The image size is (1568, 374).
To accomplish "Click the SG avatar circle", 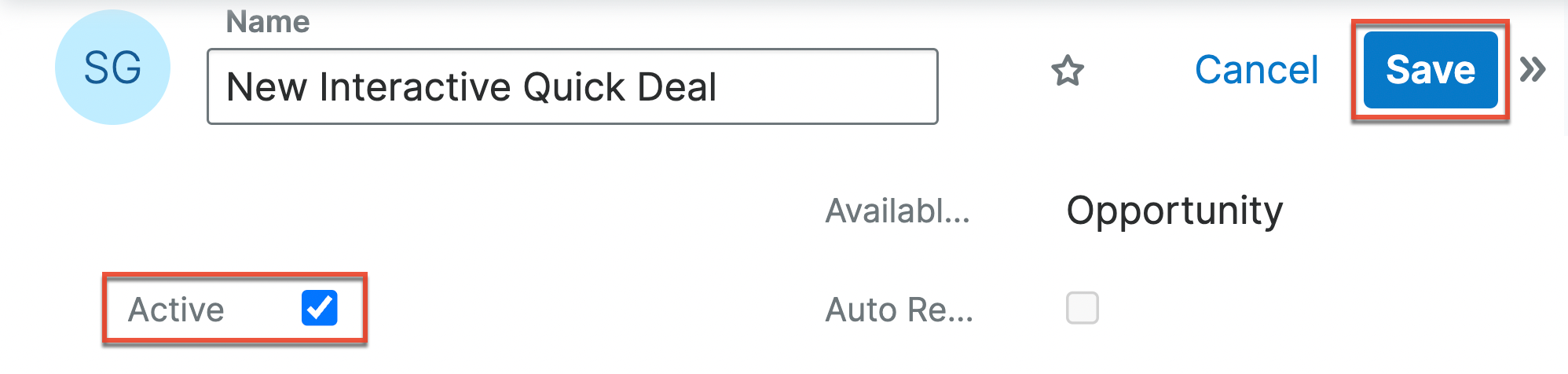I will [x=112, y=68].
